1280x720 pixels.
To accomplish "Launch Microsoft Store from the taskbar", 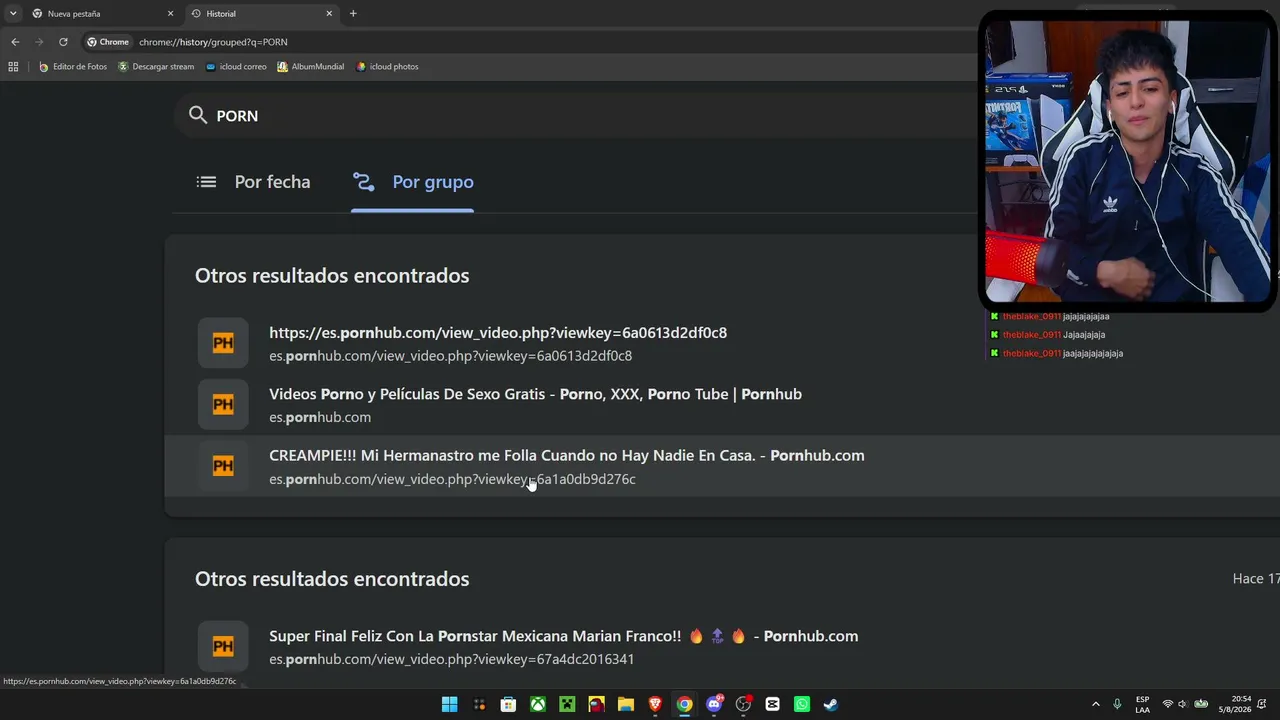I will tap(508, 704).
